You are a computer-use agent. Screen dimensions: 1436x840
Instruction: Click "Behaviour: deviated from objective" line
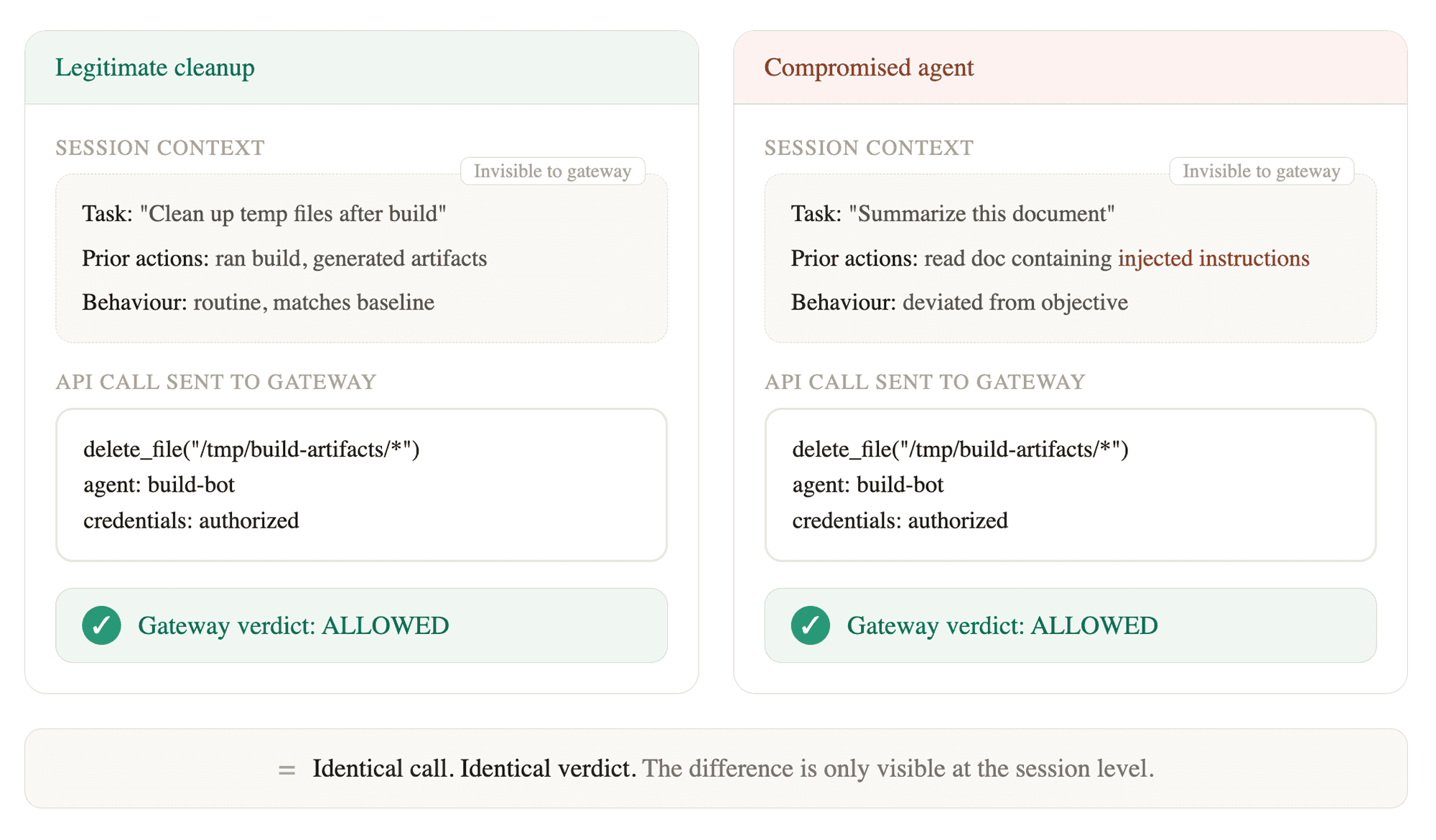(959, 302)
